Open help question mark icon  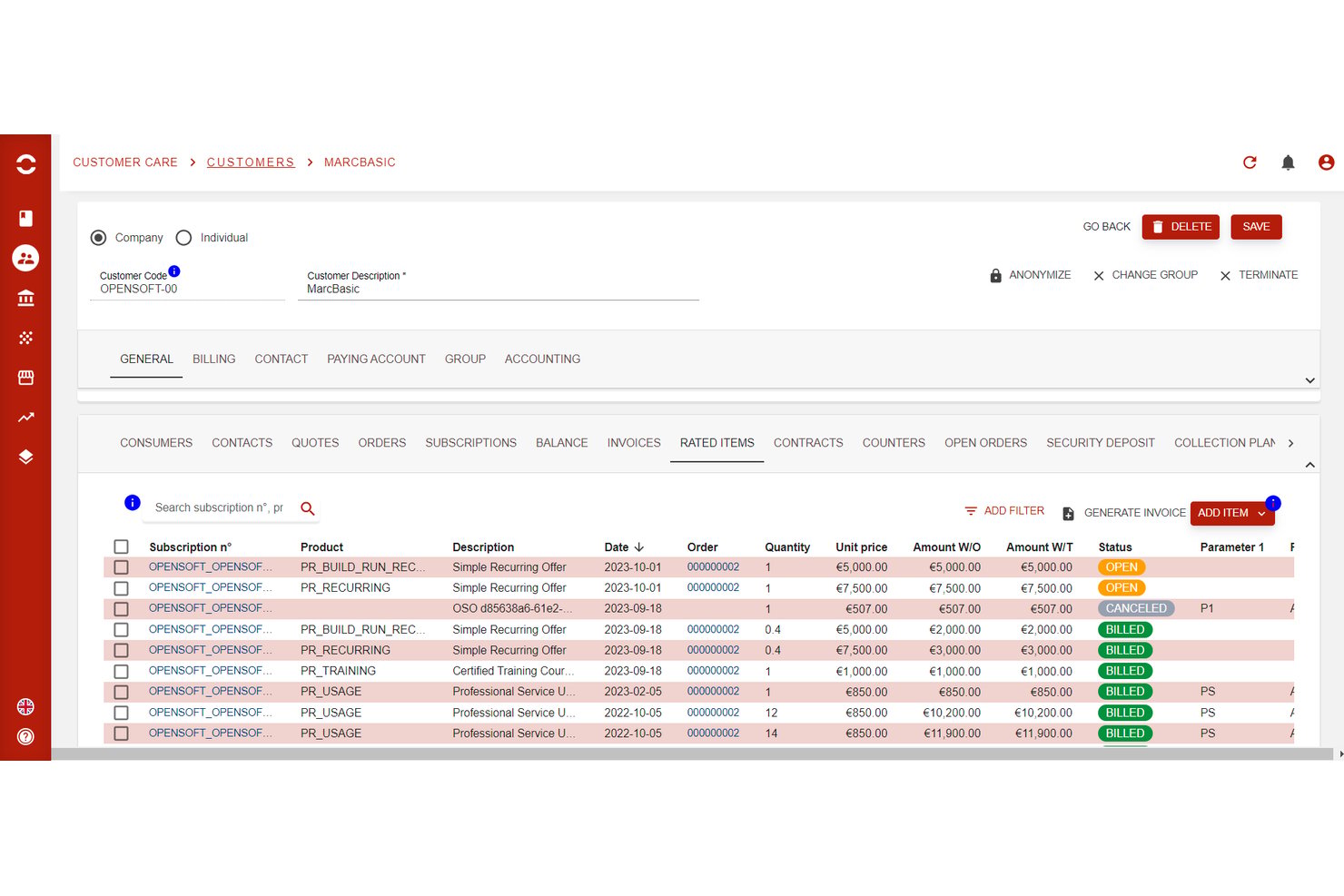click(x=25, y=736)
